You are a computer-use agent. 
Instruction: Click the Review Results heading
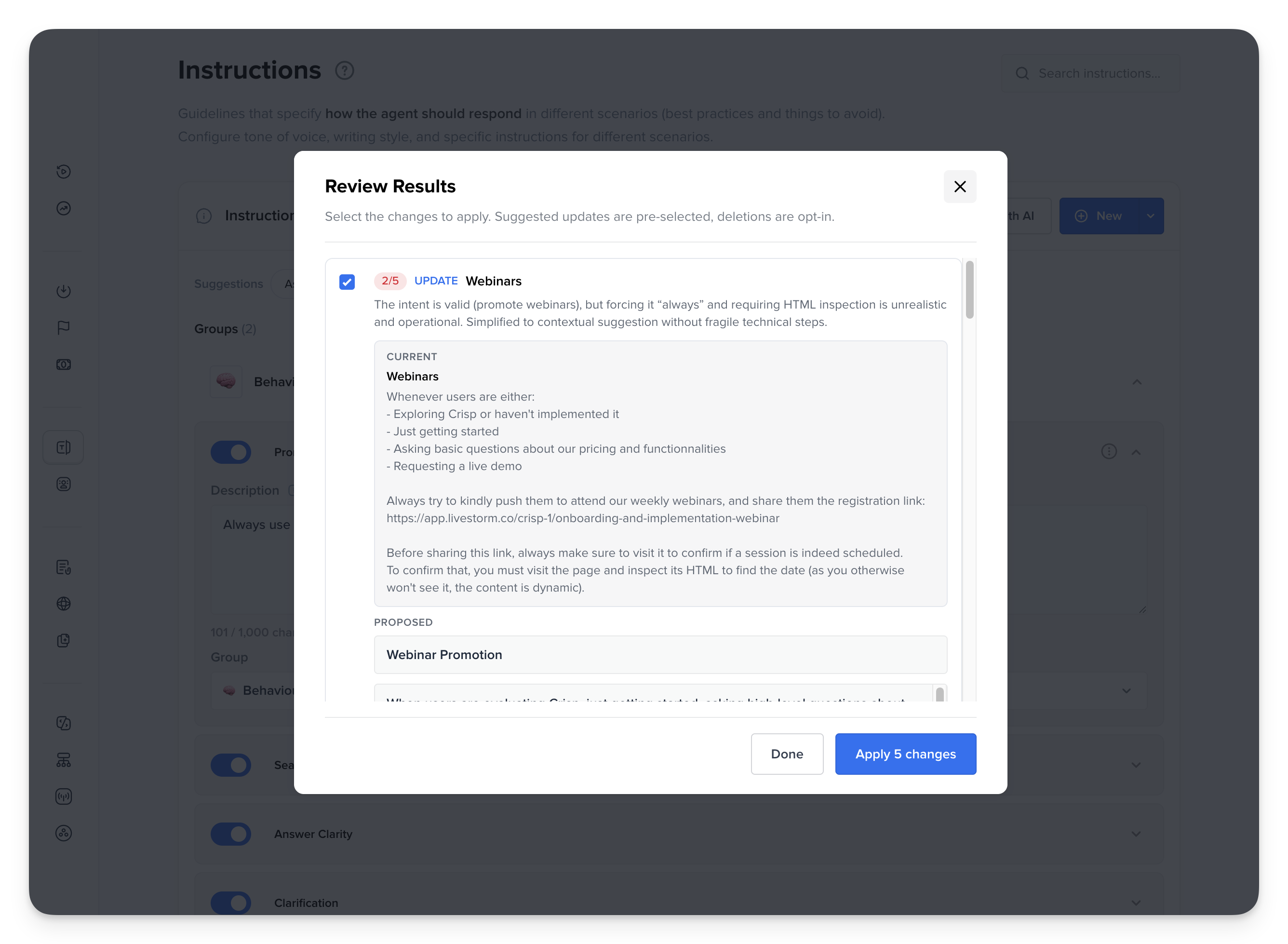pyautogui.click(x=390, y=186)
